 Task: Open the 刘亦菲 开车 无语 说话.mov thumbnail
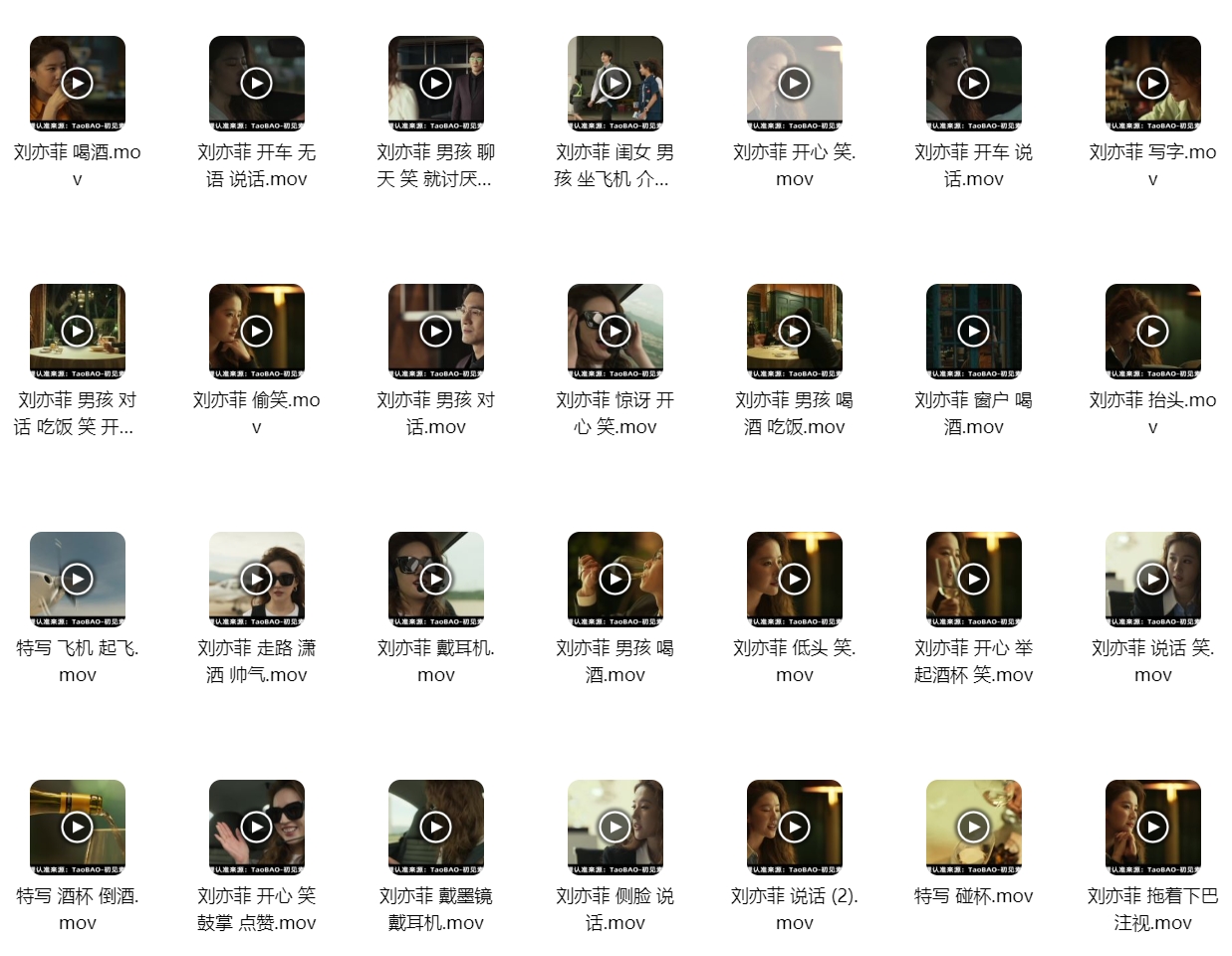[257, 84]
